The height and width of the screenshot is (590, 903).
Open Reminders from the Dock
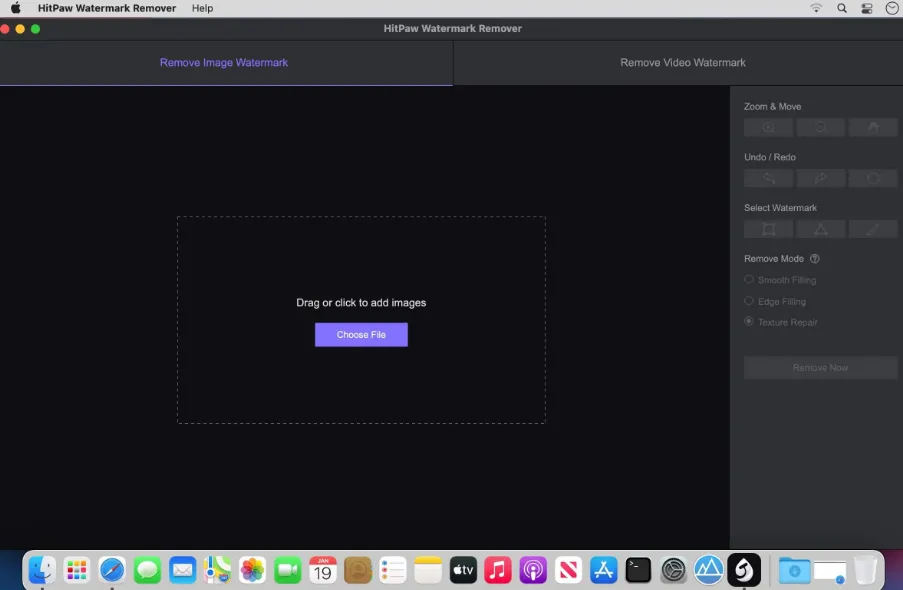pos(393,570)
